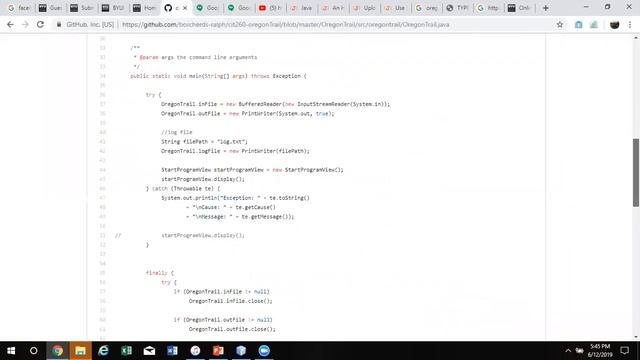This screenshot has width=640, height=360.
Task: Open Cortana search circle on taskbar
Action: tap(34, 351)
